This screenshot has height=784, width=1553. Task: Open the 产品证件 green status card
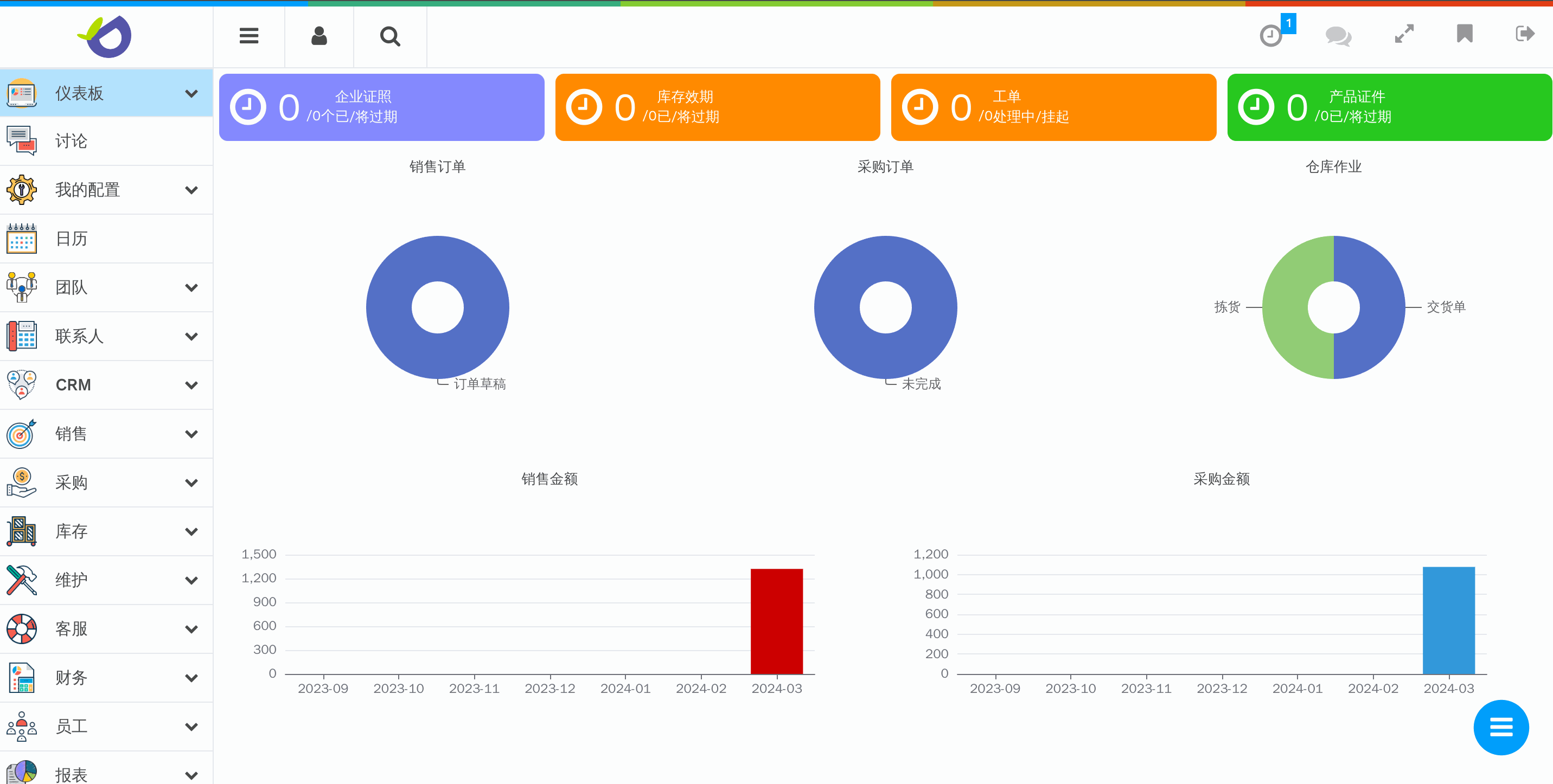tap(1389, 107)
